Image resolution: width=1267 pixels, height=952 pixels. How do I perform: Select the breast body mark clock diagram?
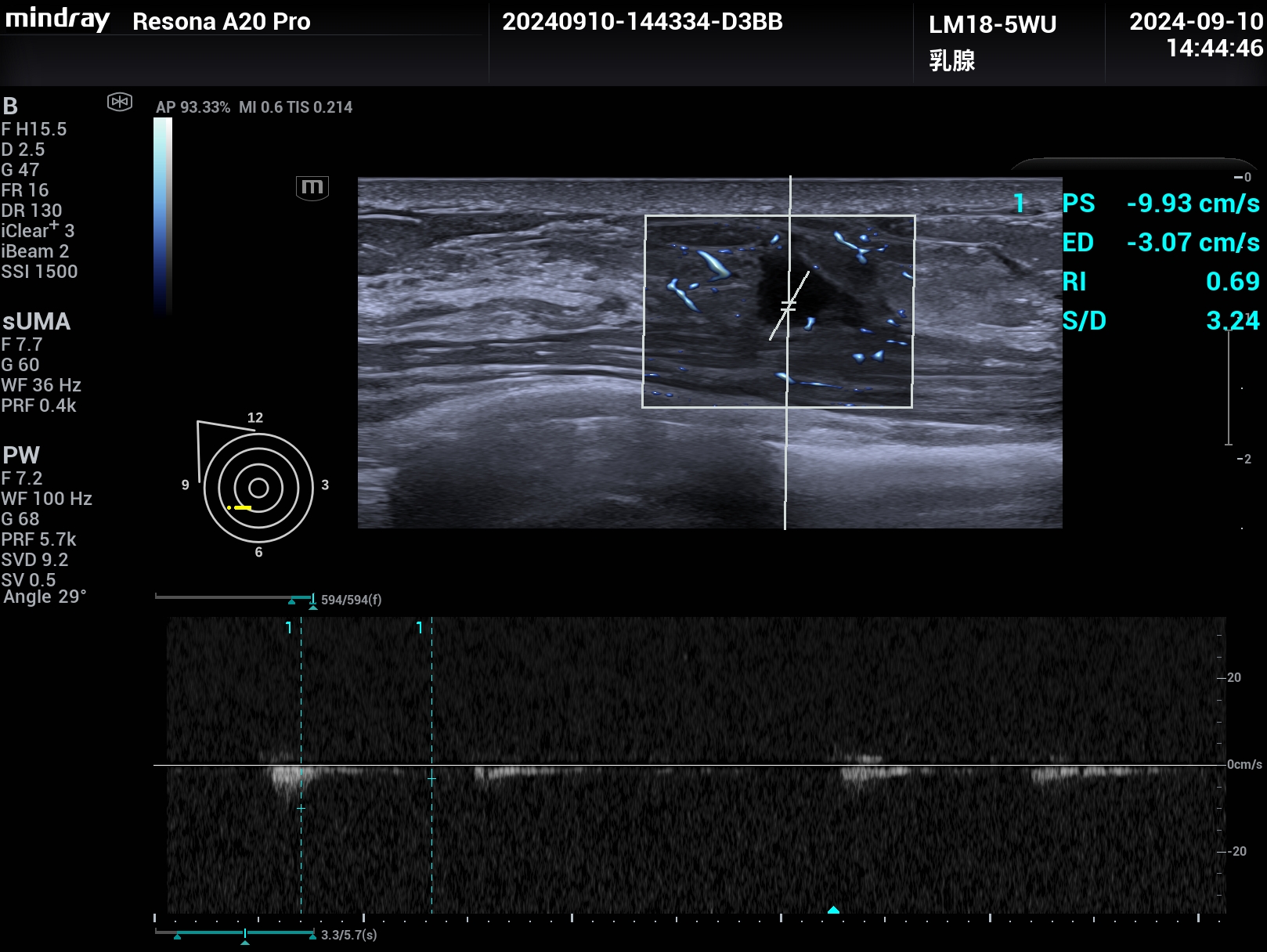(x=258, y=488)
